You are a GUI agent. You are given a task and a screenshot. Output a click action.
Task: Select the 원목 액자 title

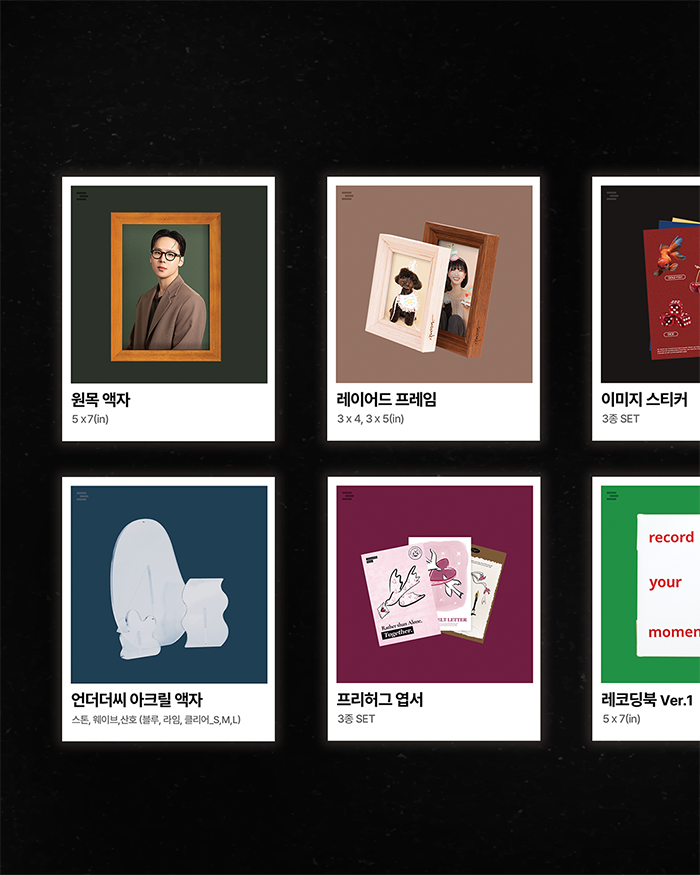[100, 400]
